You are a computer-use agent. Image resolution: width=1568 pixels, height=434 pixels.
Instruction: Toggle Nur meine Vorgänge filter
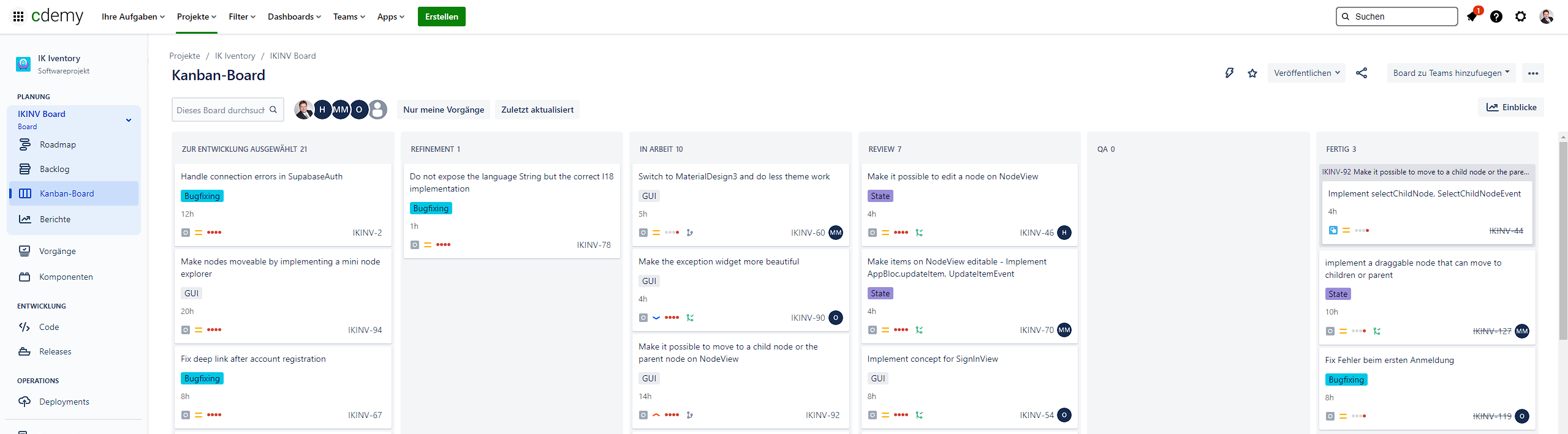point(444,110)
